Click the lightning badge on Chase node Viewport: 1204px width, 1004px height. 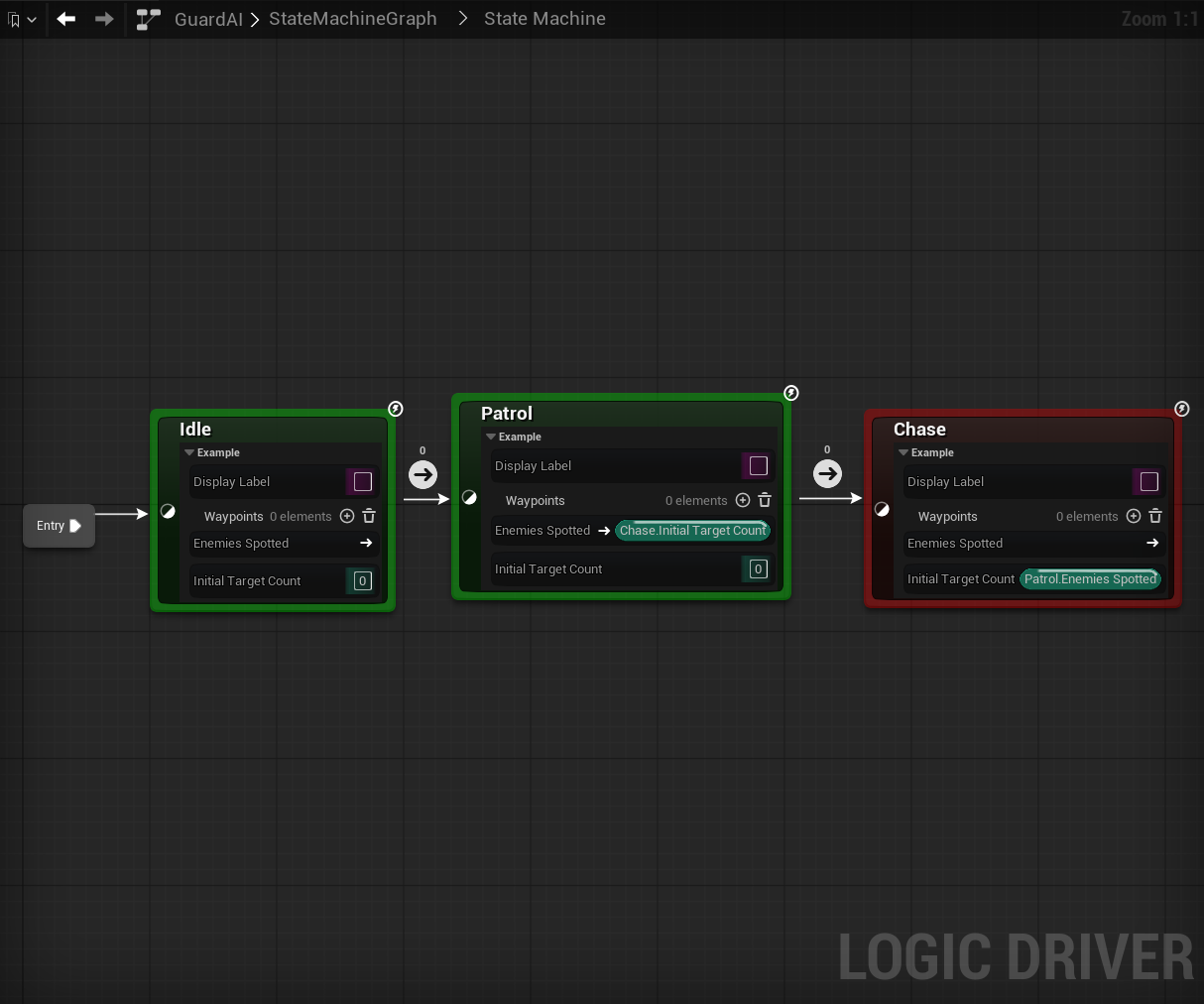(x=1182, y=409)
